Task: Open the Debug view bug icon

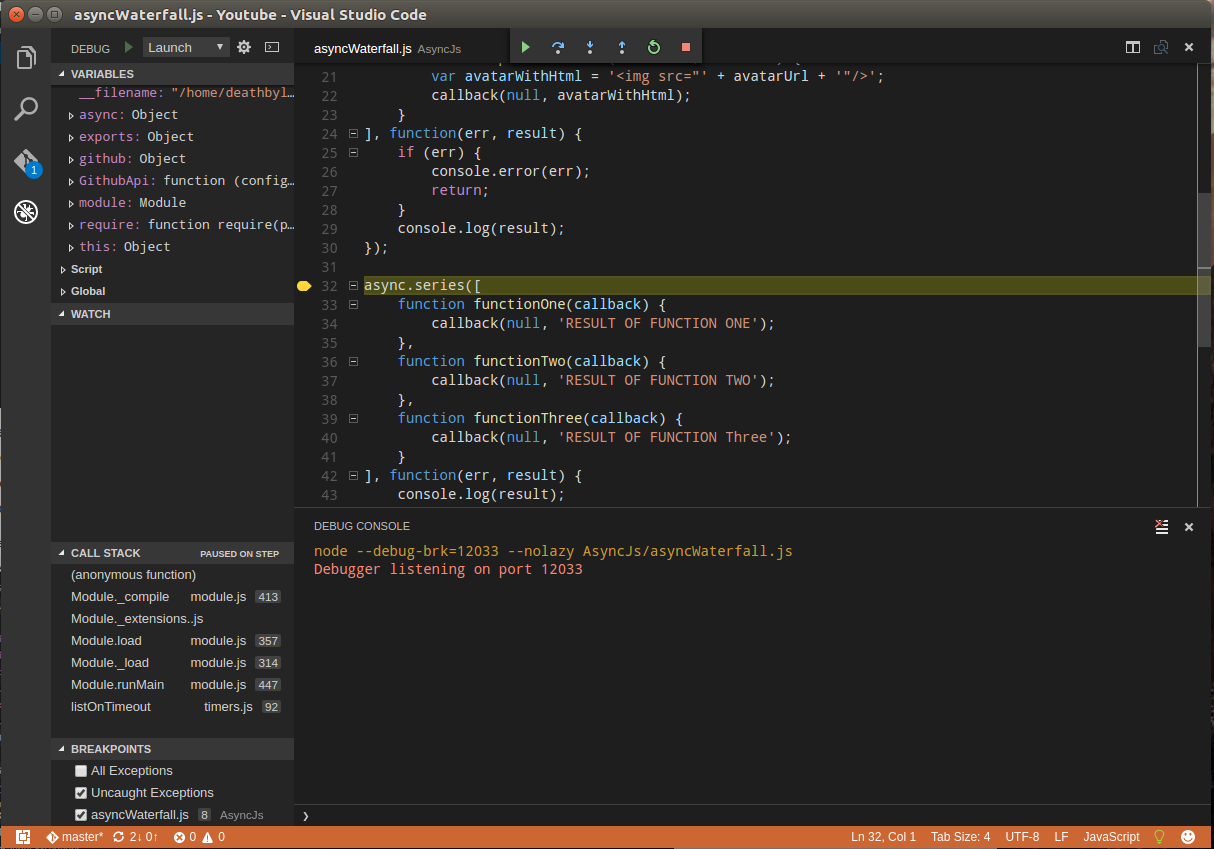Action: click(x=26, y=212)
